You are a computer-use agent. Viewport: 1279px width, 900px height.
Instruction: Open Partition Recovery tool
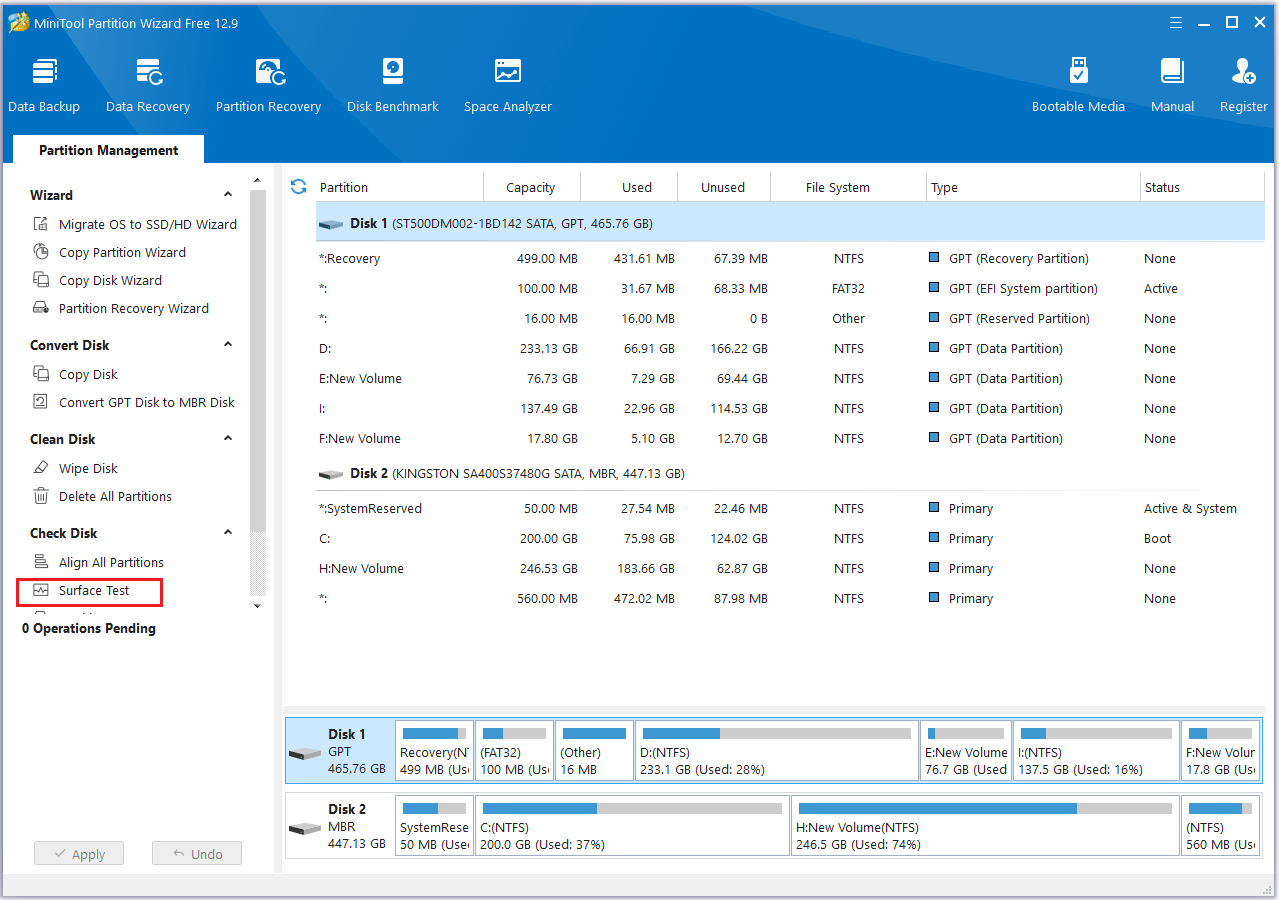pyautogui.click(x=268, y=85)
